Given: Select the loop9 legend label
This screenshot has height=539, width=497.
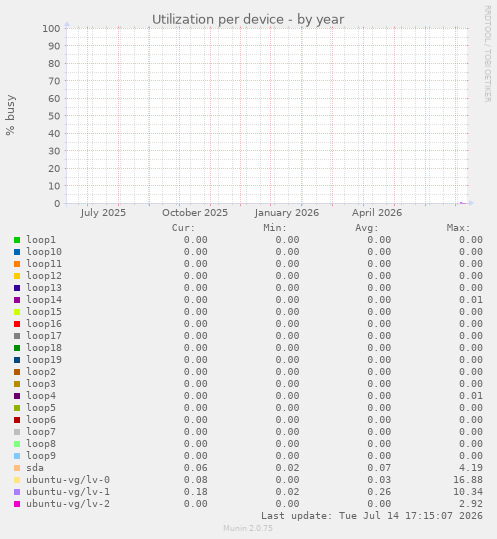Looking at the screenshot, I should (41, 456).
